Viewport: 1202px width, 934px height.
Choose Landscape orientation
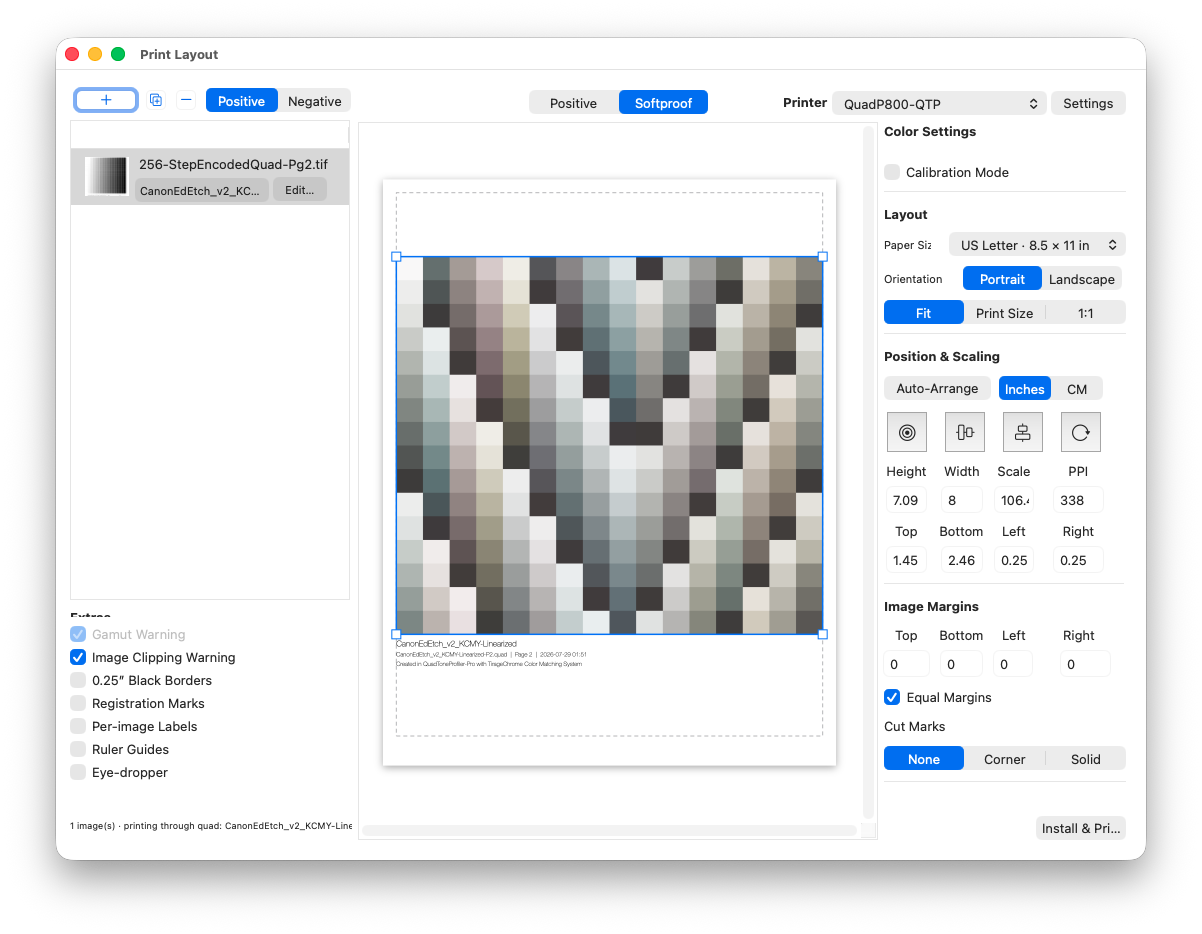(x=1082, y=279)
